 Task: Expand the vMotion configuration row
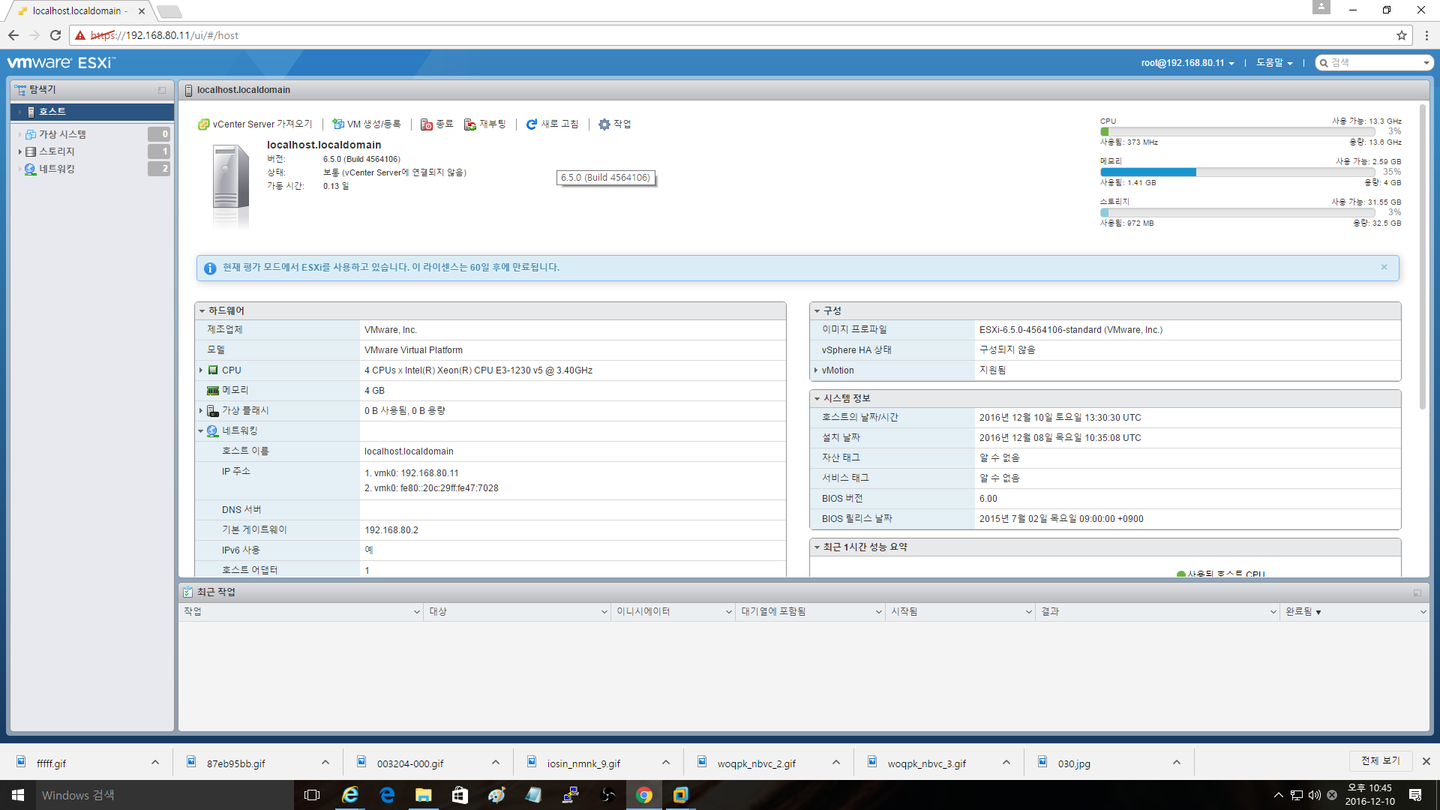click(x=816, y=370)
